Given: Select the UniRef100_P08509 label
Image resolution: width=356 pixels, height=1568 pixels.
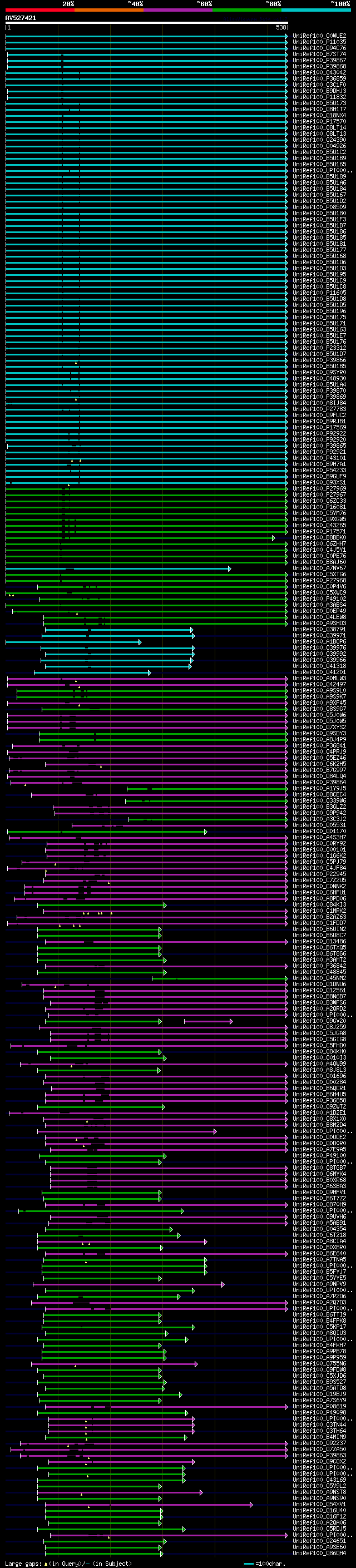Looking at the screenshot, I should pyautogui.click(x=319, y=207).
